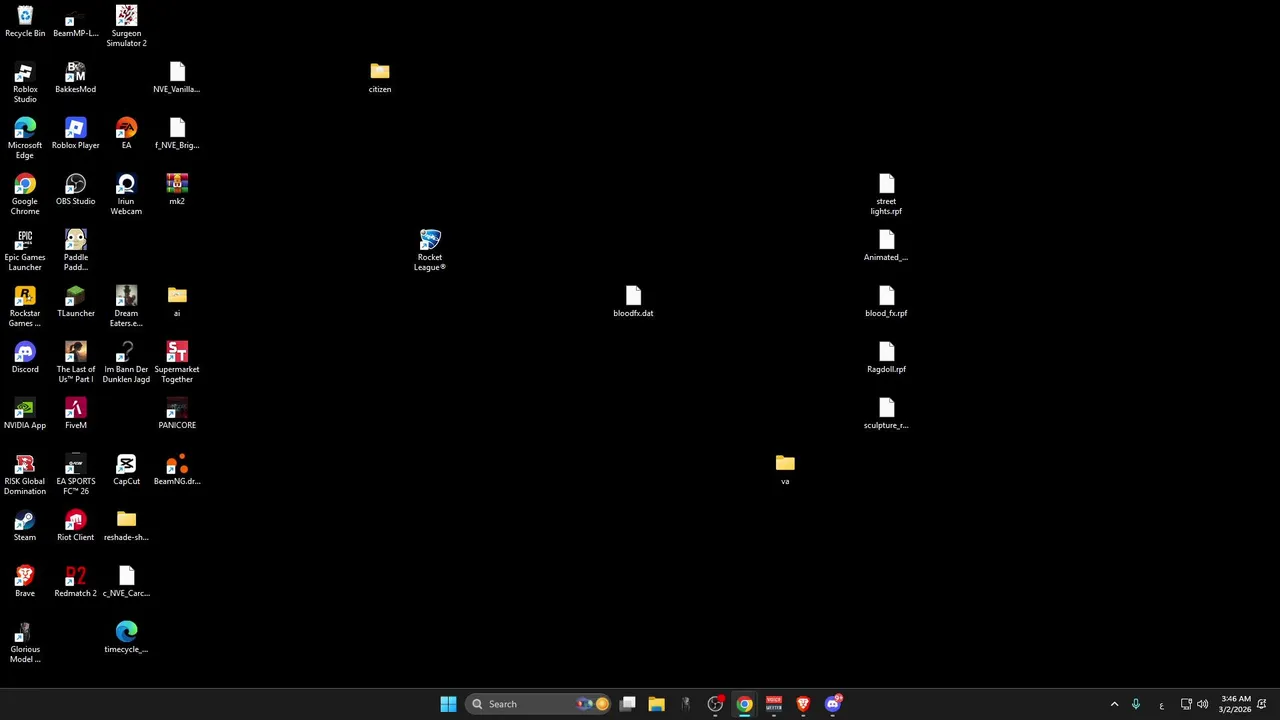
Task: Select the citizen folder
Action: 380,78
